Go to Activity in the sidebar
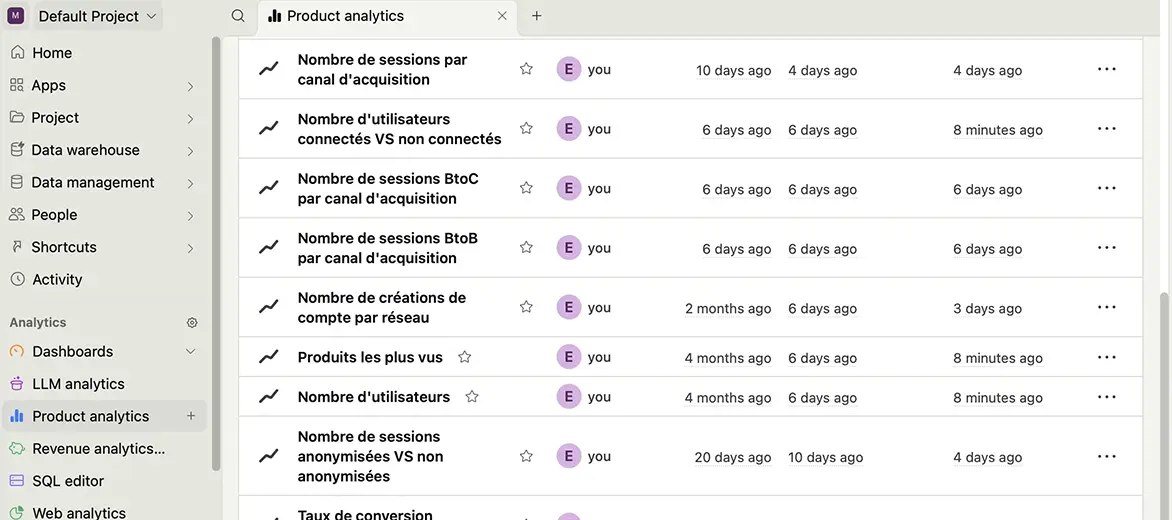Screen dimensions: 1172x520 coord(57,280)
